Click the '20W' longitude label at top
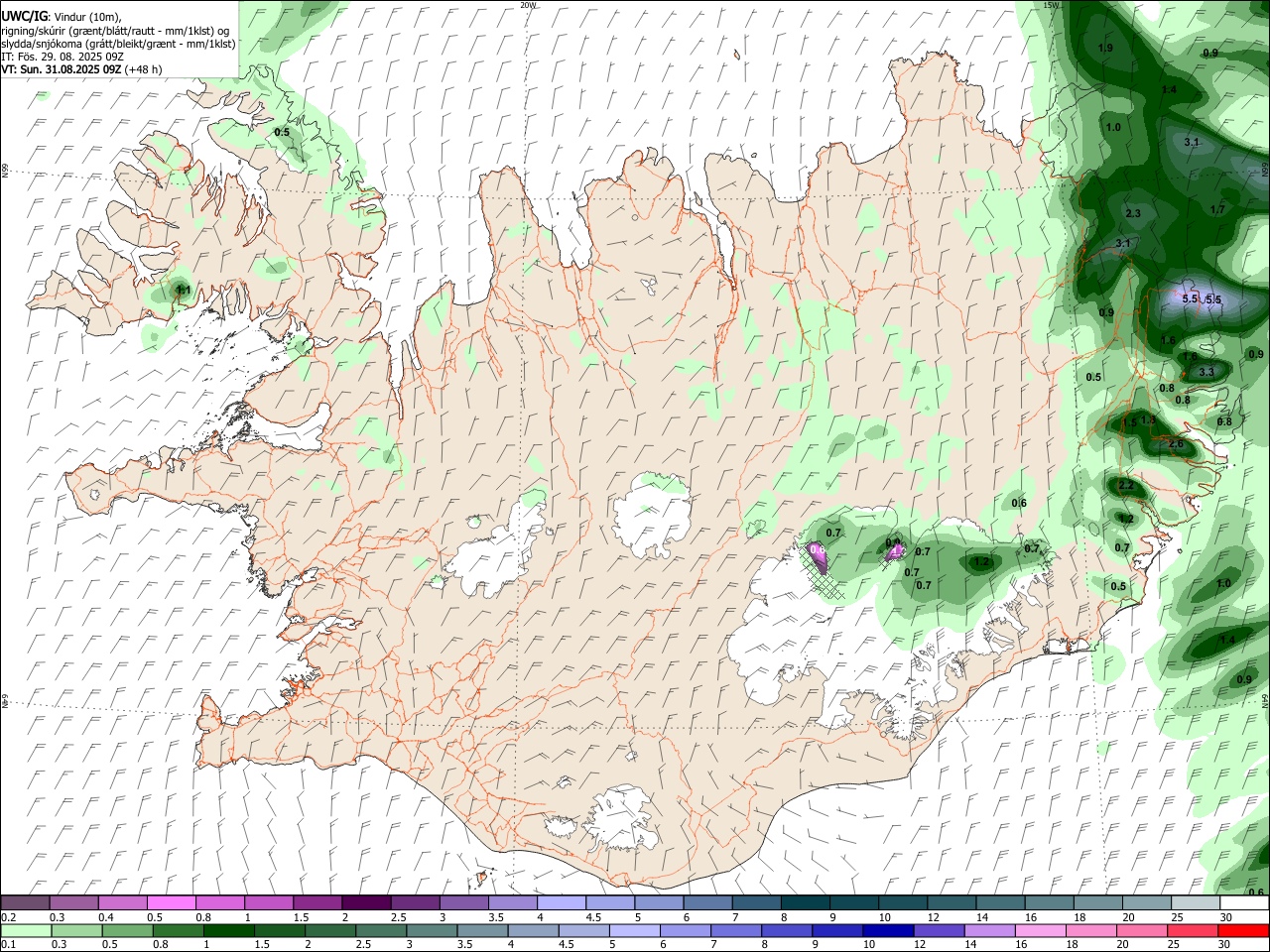Image resolution: width=1270 pixels, height=952 pixels. coord(528,5)
